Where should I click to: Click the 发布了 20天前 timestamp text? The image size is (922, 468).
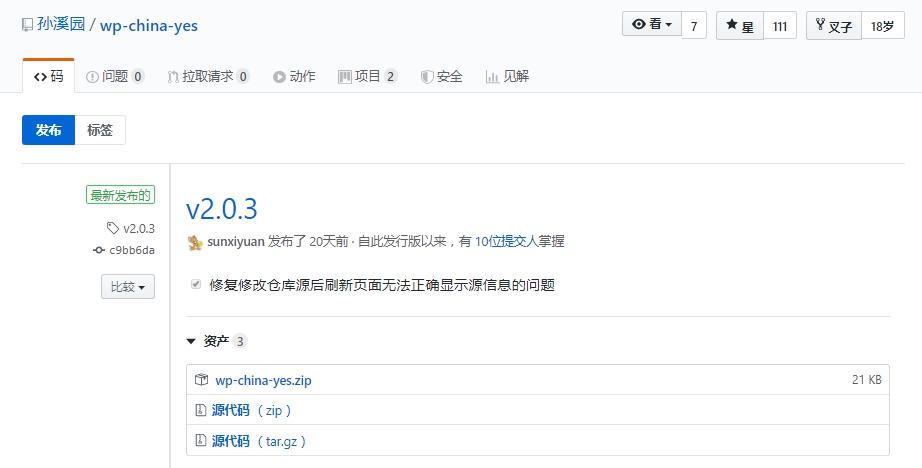pos(308,242)
